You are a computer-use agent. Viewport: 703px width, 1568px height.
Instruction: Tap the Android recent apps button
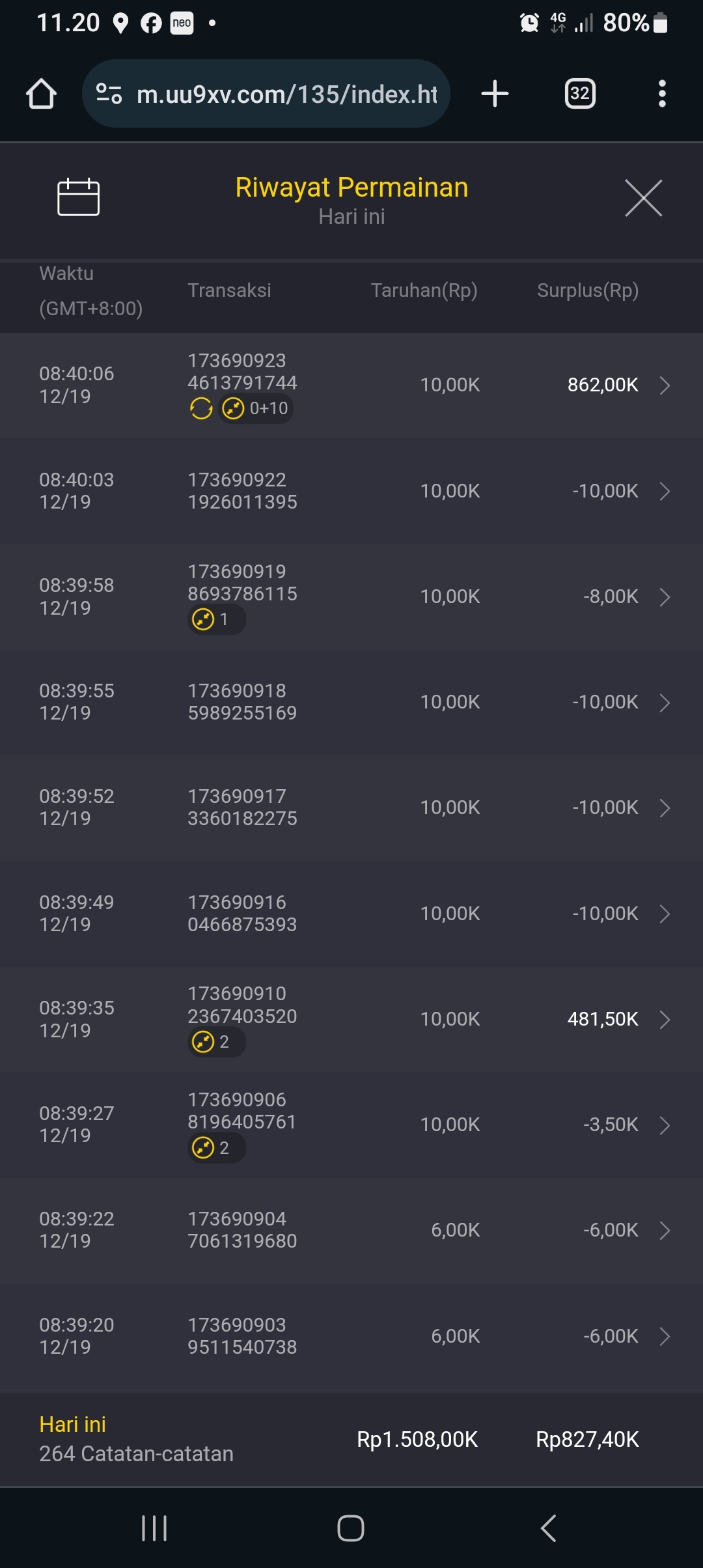154,1528
